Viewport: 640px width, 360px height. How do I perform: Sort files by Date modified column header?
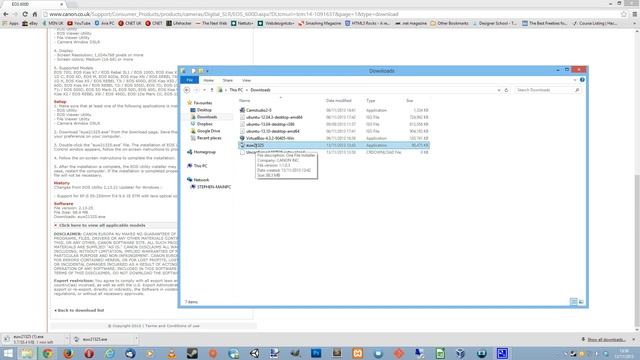coord(338,100)
